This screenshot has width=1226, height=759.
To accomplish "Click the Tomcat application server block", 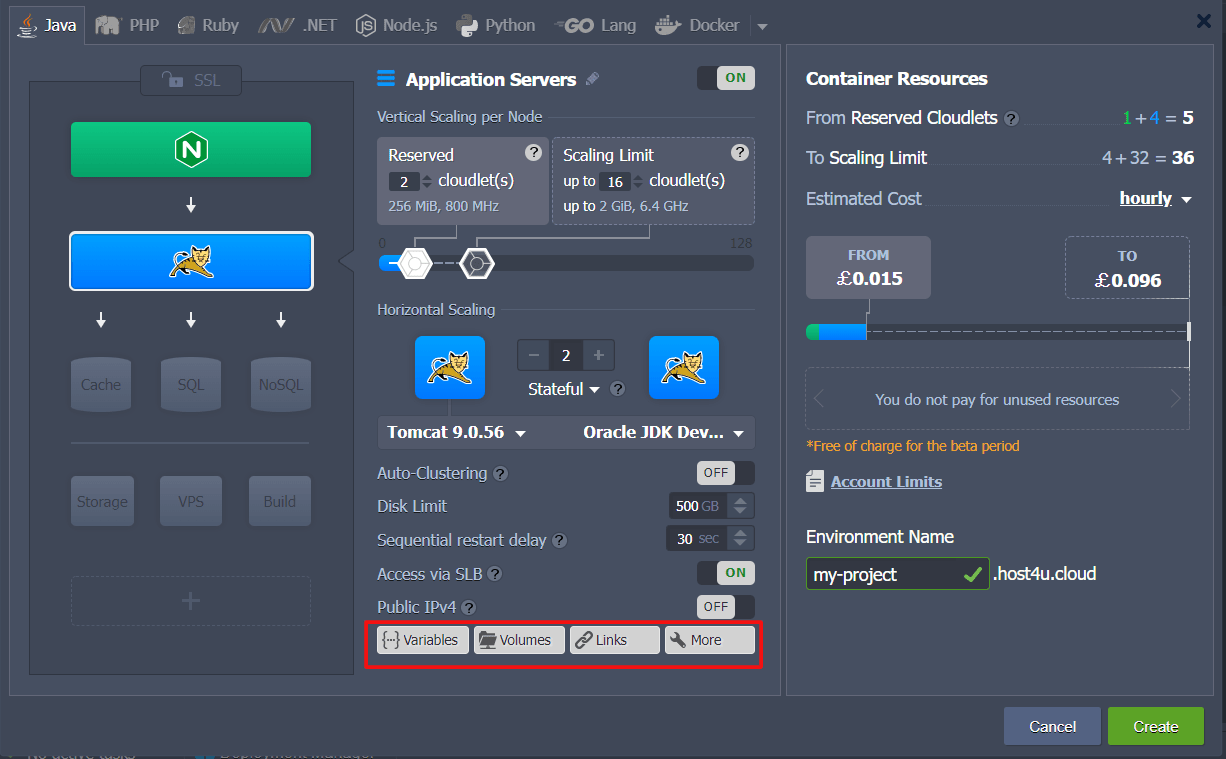I will [x=190, y=261].
